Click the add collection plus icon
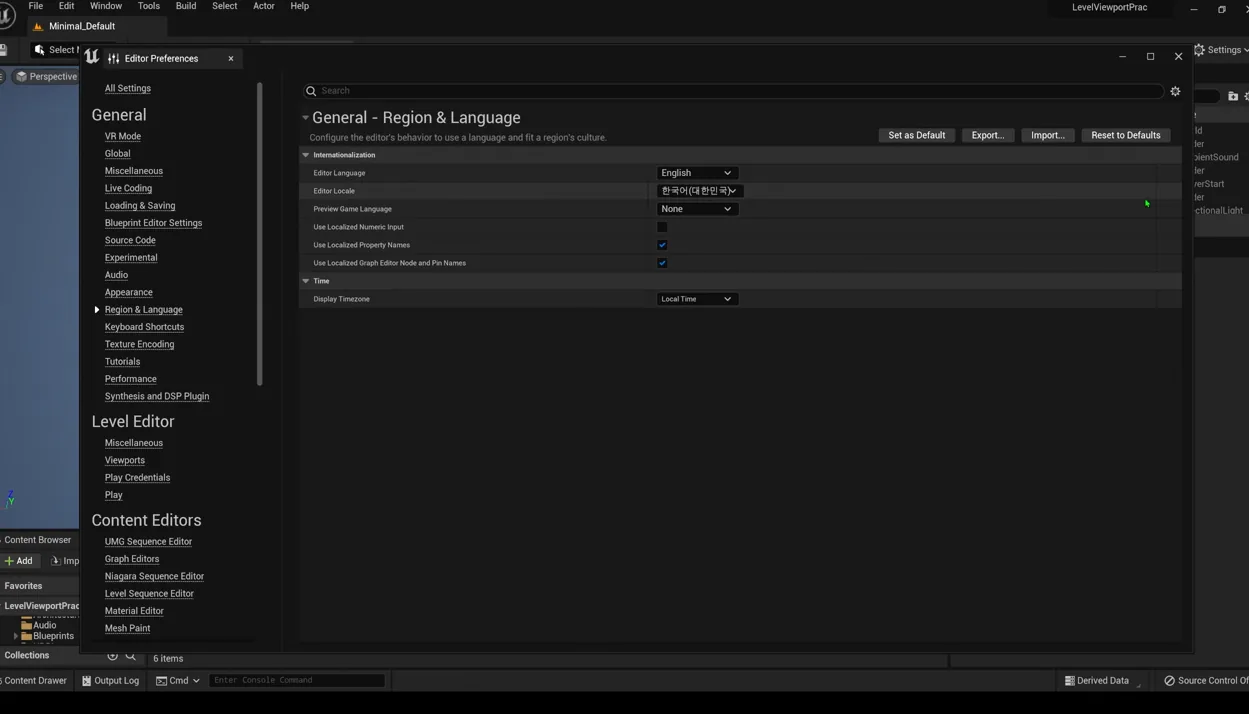 pos(112,656)
